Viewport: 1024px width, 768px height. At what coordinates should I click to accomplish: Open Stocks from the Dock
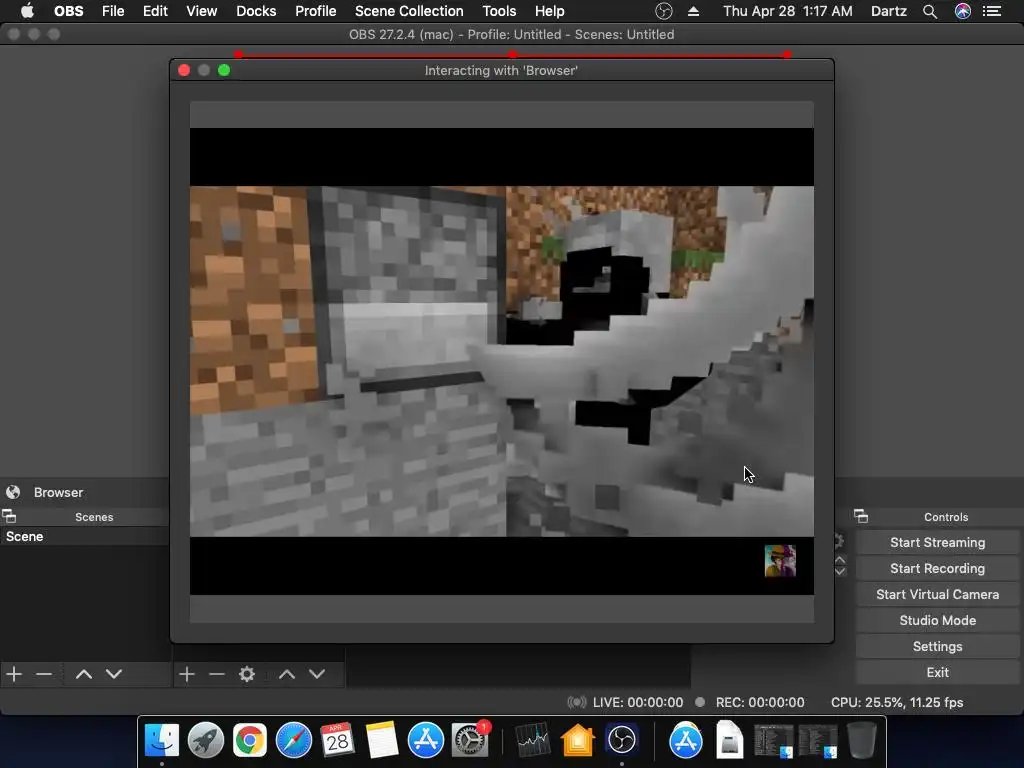point(533,740)
